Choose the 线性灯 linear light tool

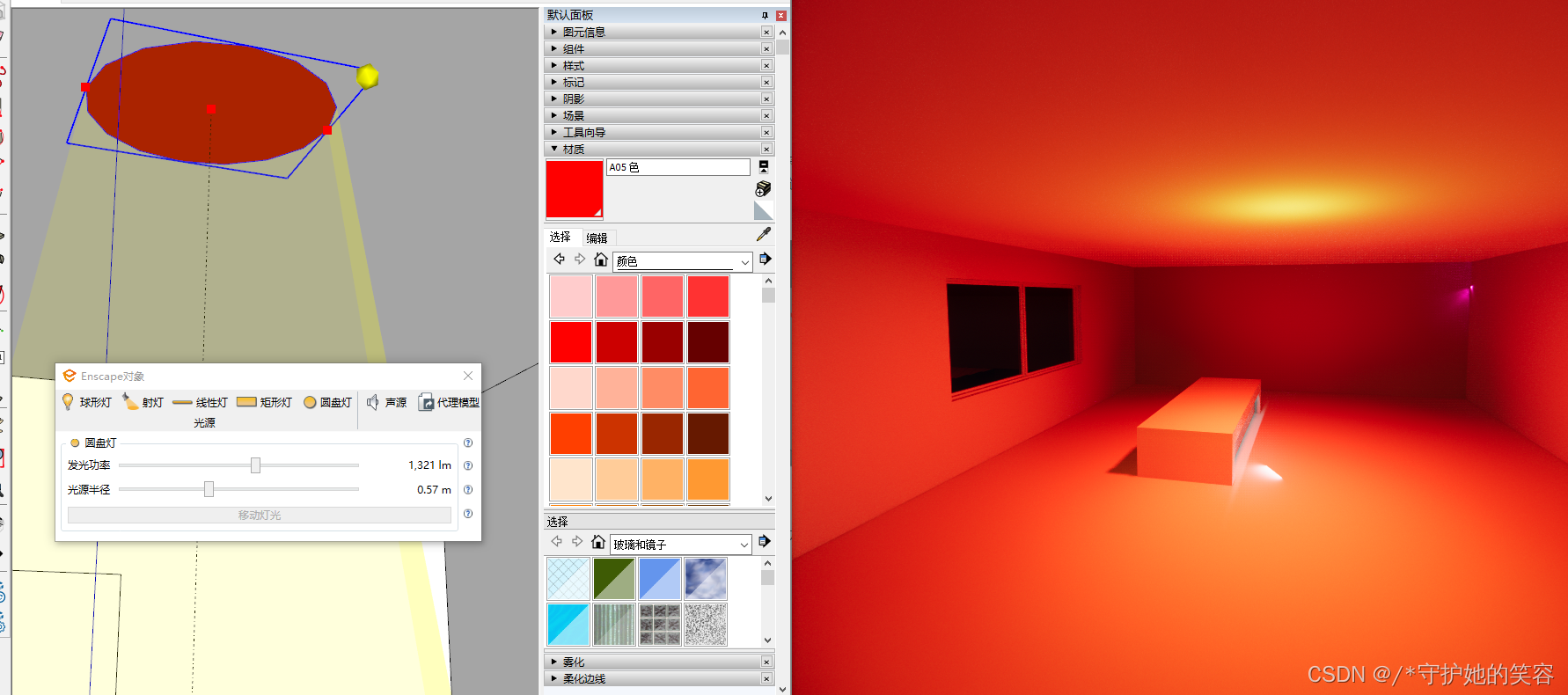click(200, 402)
